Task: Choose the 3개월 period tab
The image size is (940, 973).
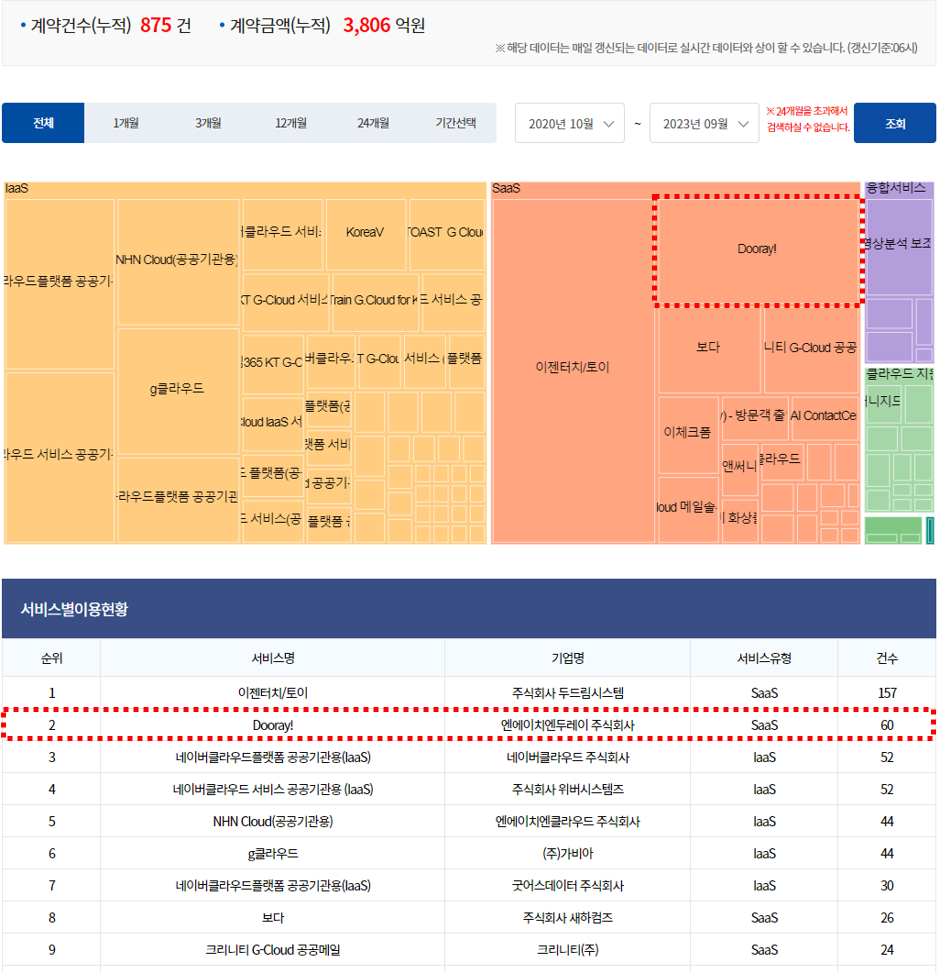Action: tap(208, 123)
